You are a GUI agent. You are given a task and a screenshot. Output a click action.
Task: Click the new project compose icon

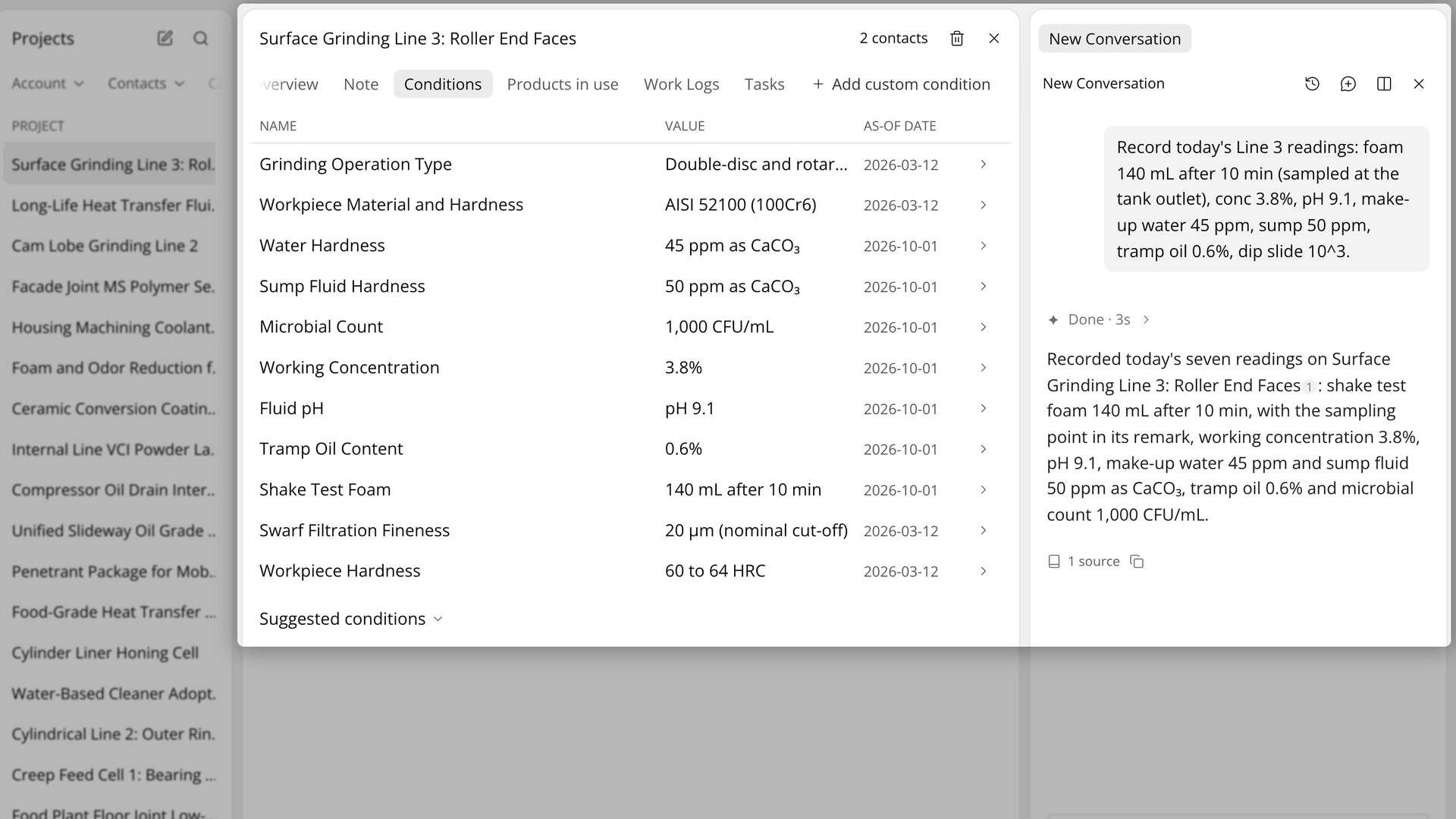tap(165, 38)
